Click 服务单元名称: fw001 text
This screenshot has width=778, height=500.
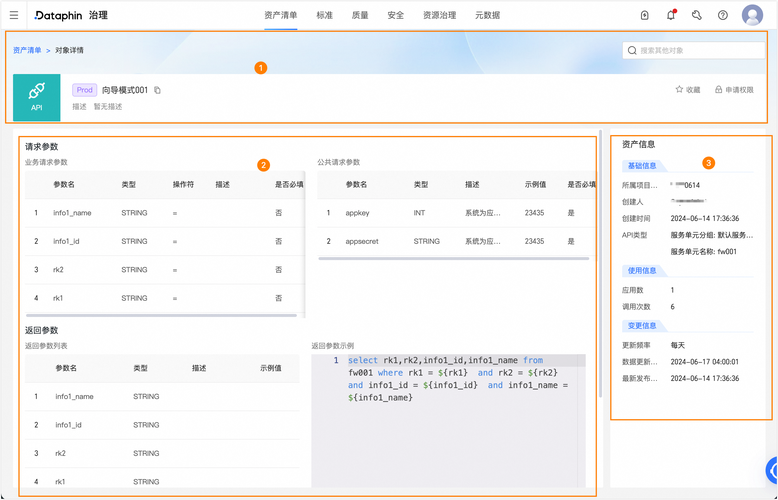click(704, 251)
